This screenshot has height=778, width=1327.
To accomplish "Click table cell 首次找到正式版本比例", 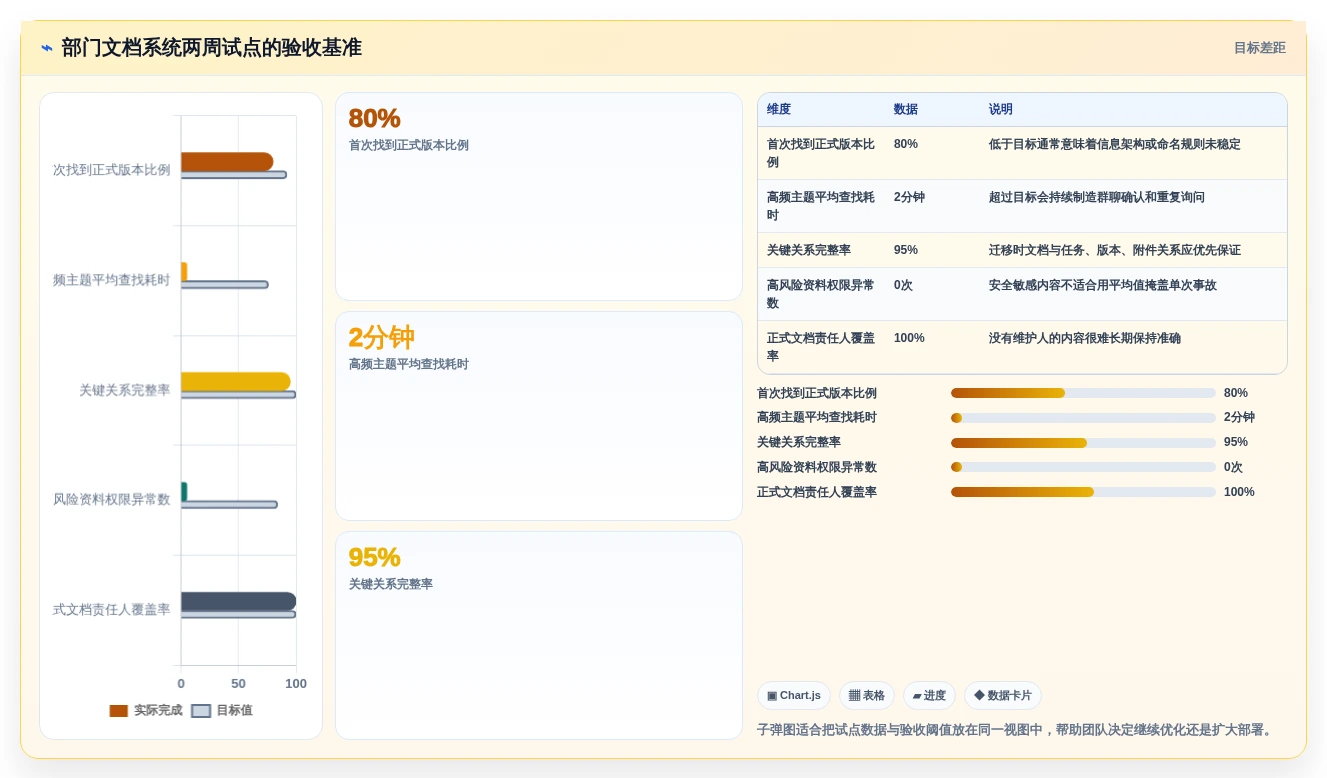I will click(821, 153).
